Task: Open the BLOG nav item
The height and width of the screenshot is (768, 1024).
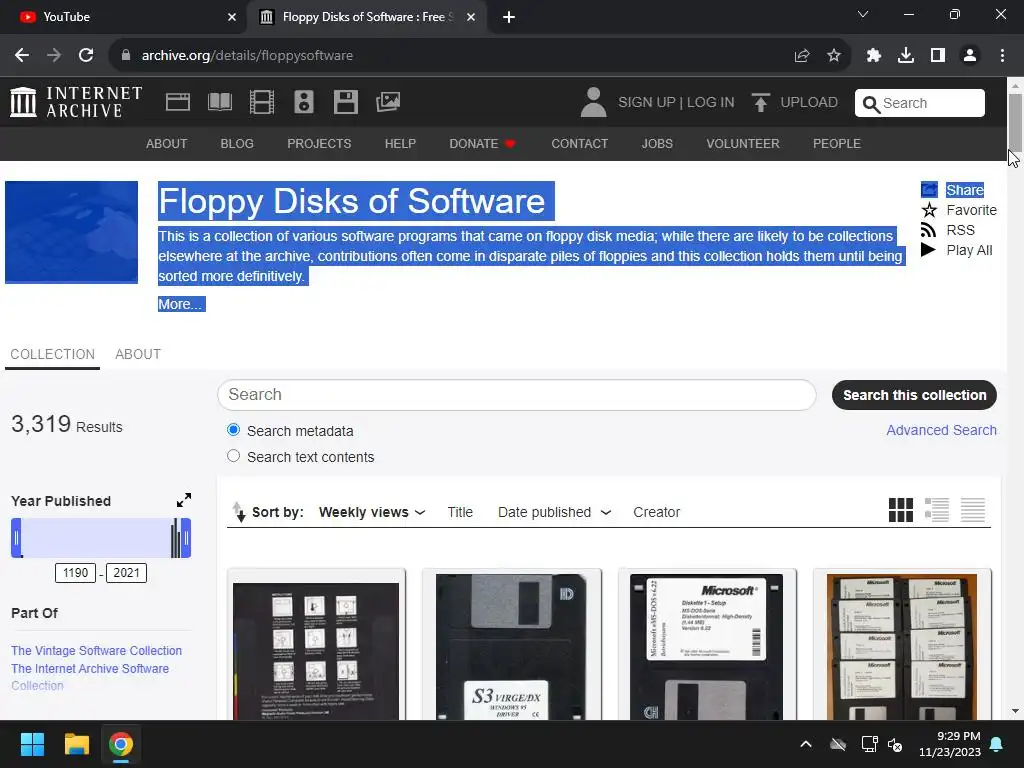Action: 237,144
